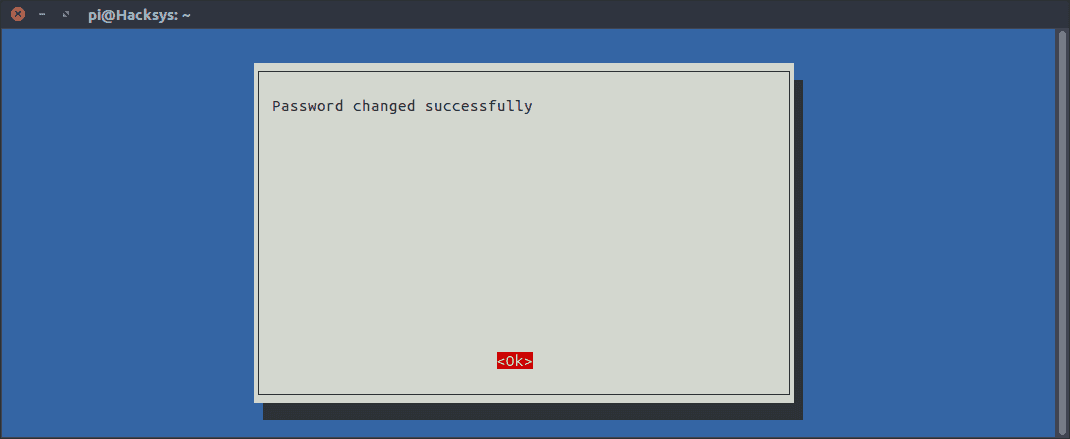Click the terminal's vertical scrollbar
Image resolution: width=1070 pixels, height=439 pixels.
click(x=1062, y=232)
